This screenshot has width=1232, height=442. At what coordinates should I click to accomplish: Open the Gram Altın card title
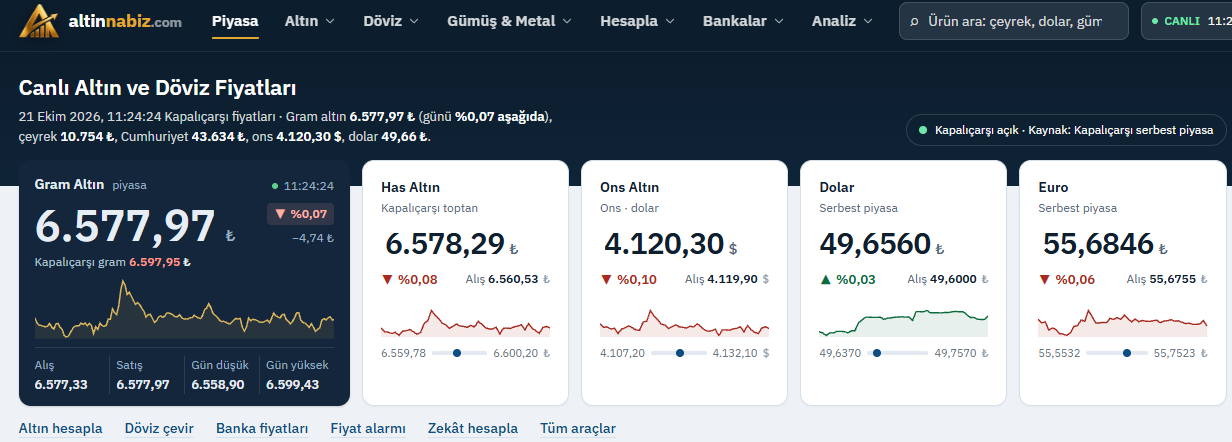69,185
